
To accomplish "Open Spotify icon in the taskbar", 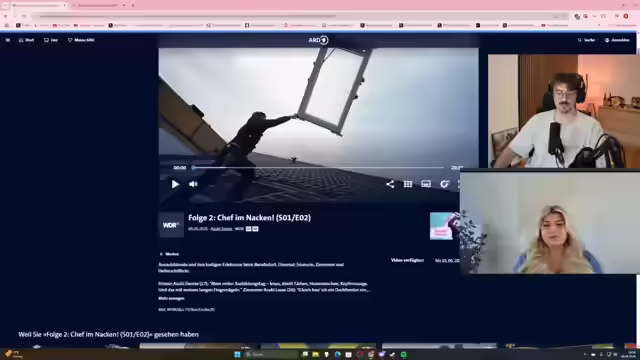I will point(403,354).
